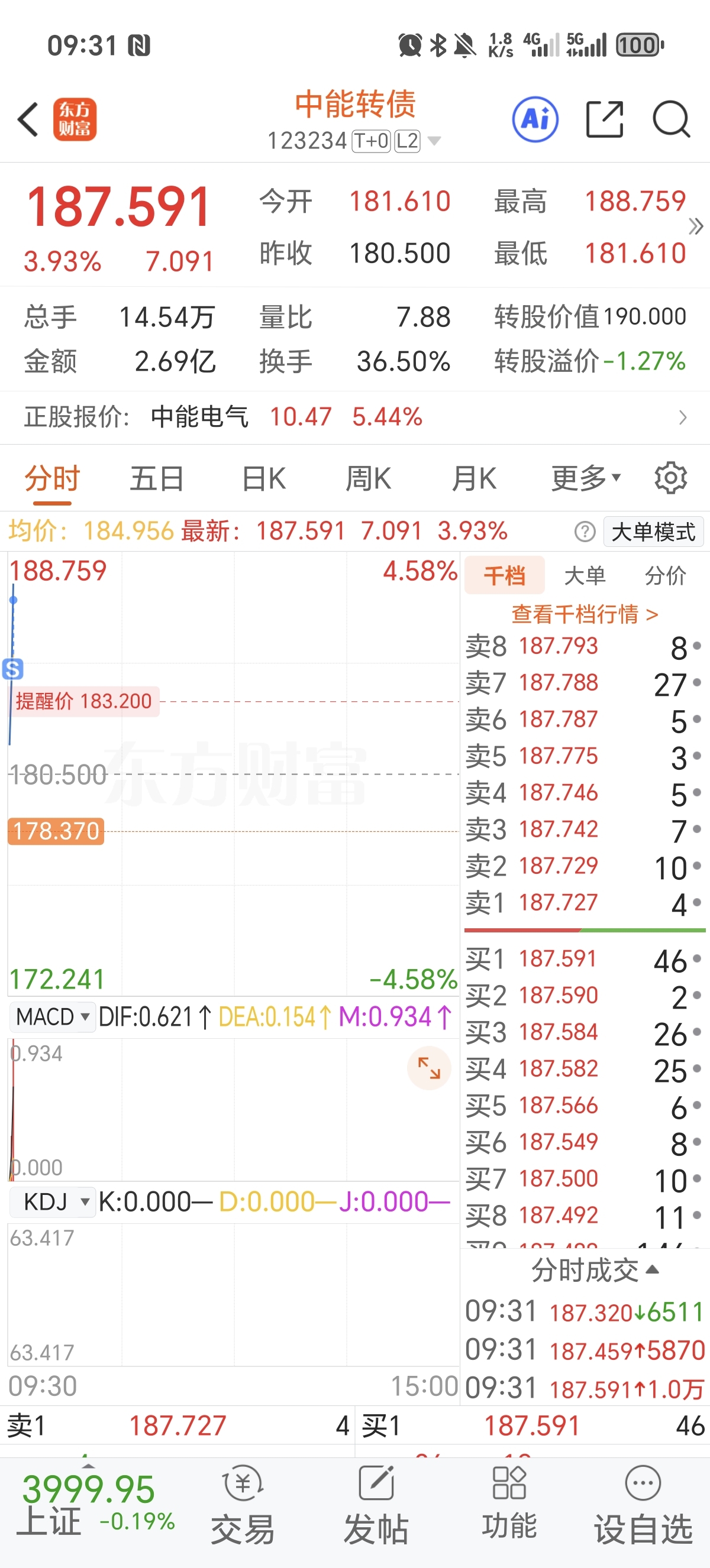Open the Ai assistant icon
The width and height of the screenshot is (710, 1568).
pyautogui.click(x=535, y=119)
